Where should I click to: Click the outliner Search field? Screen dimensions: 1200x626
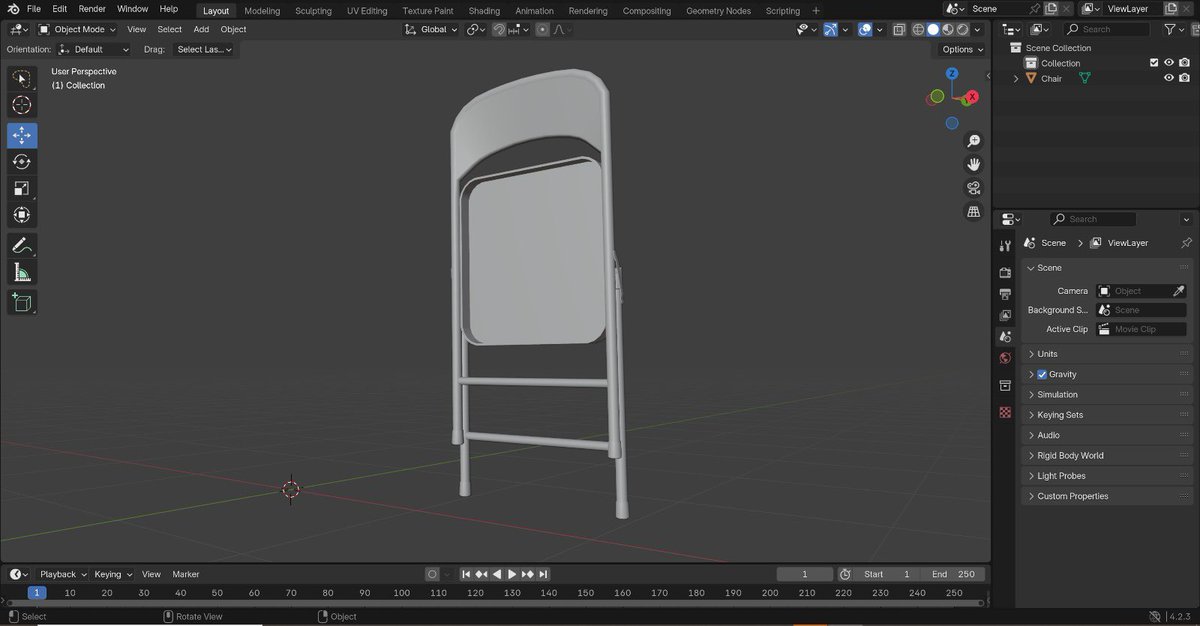(x=1108, y=30)
